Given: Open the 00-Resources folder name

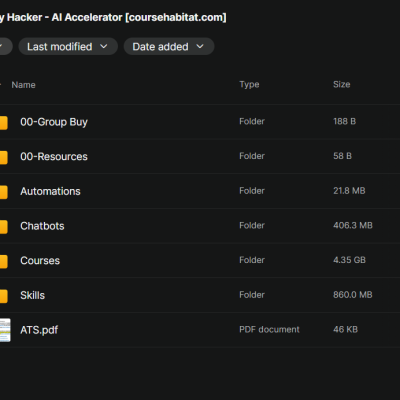Looking at the screenshot, I should (x=54, y=157).
